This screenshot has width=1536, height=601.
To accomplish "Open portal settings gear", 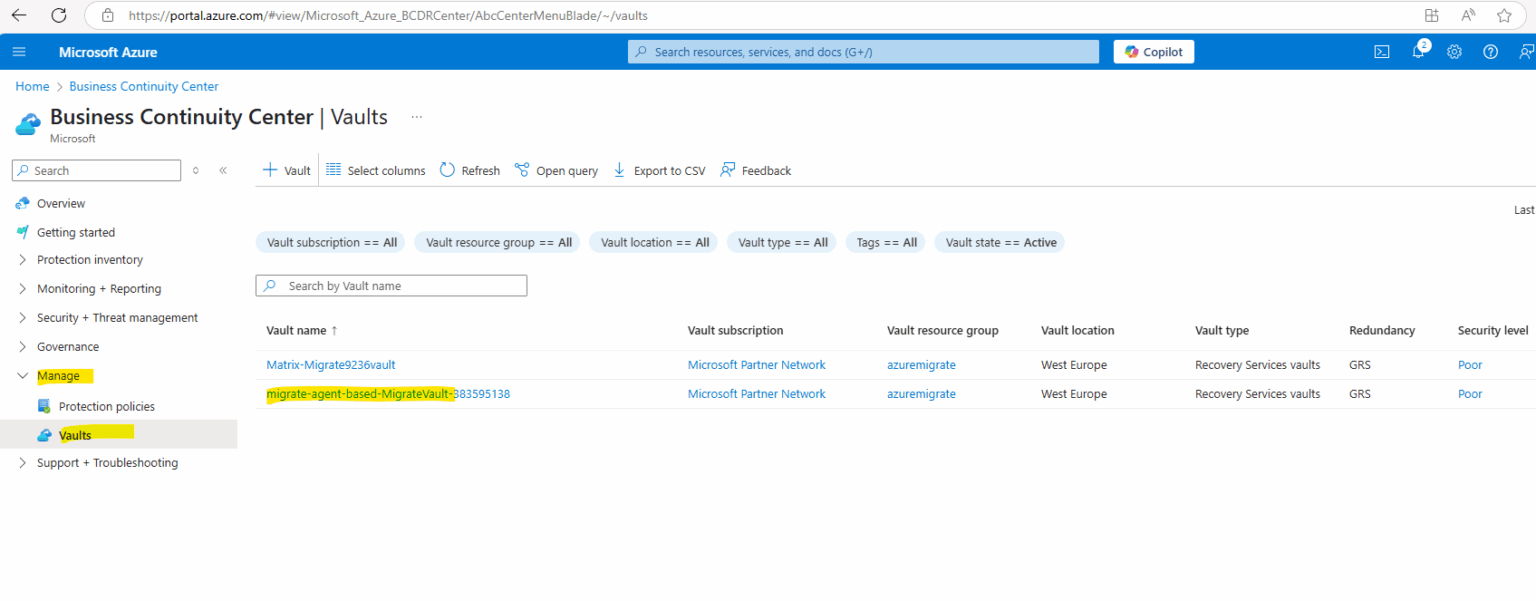I will [1453, 51].
